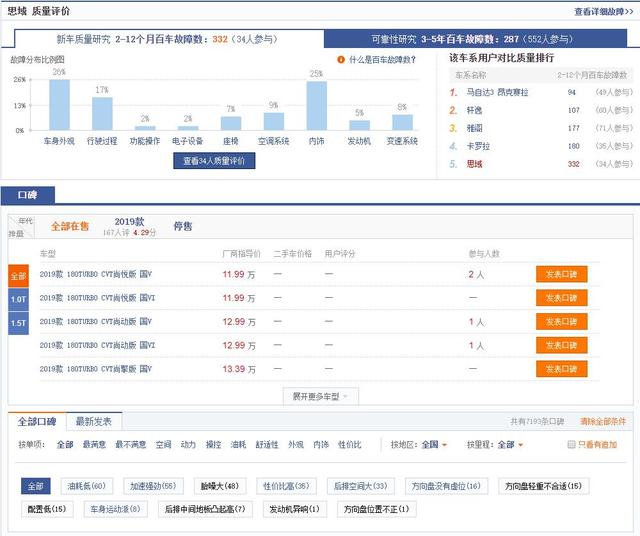This screenshot has width=640, height=536.
Task: Filter reviews by 性价比
Action: [350, 445]
